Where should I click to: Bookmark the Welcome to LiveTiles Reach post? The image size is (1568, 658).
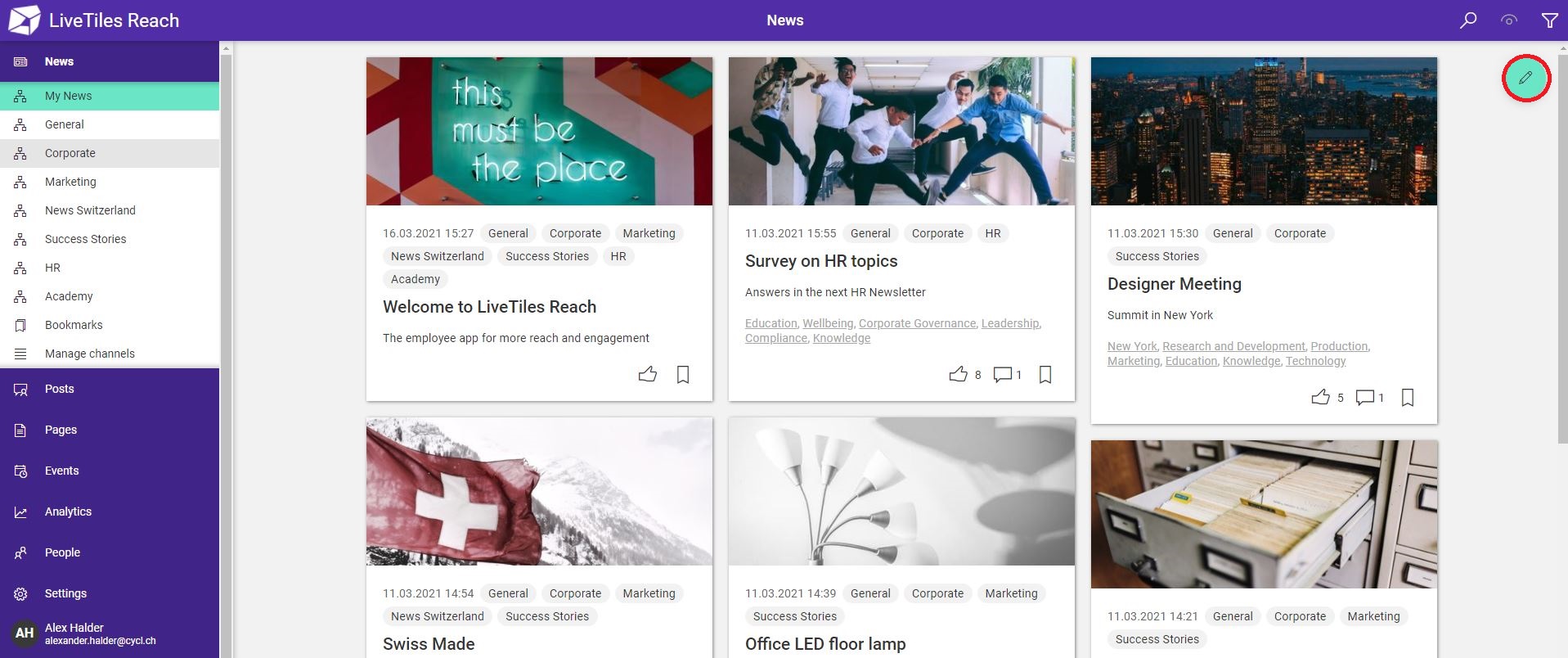683,375
